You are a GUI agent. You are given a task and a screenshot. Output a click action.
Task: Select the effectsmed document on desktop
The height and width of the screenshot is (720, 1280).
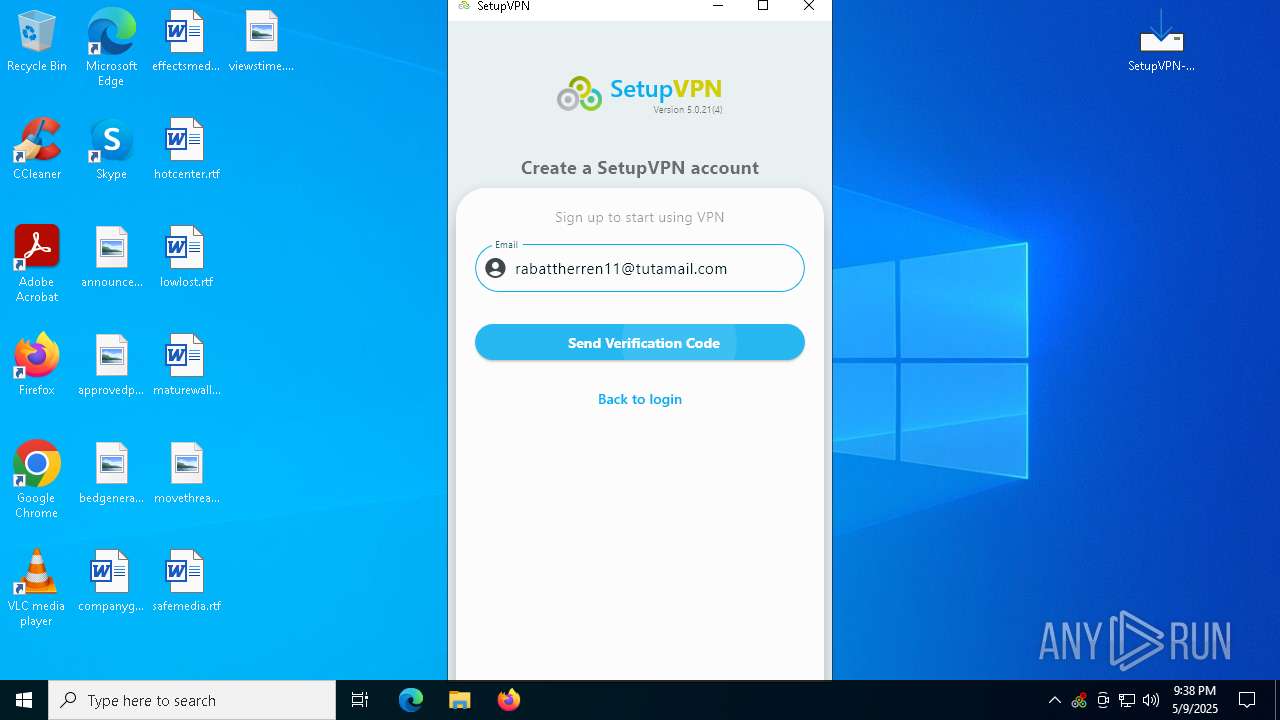coord(185,42)
